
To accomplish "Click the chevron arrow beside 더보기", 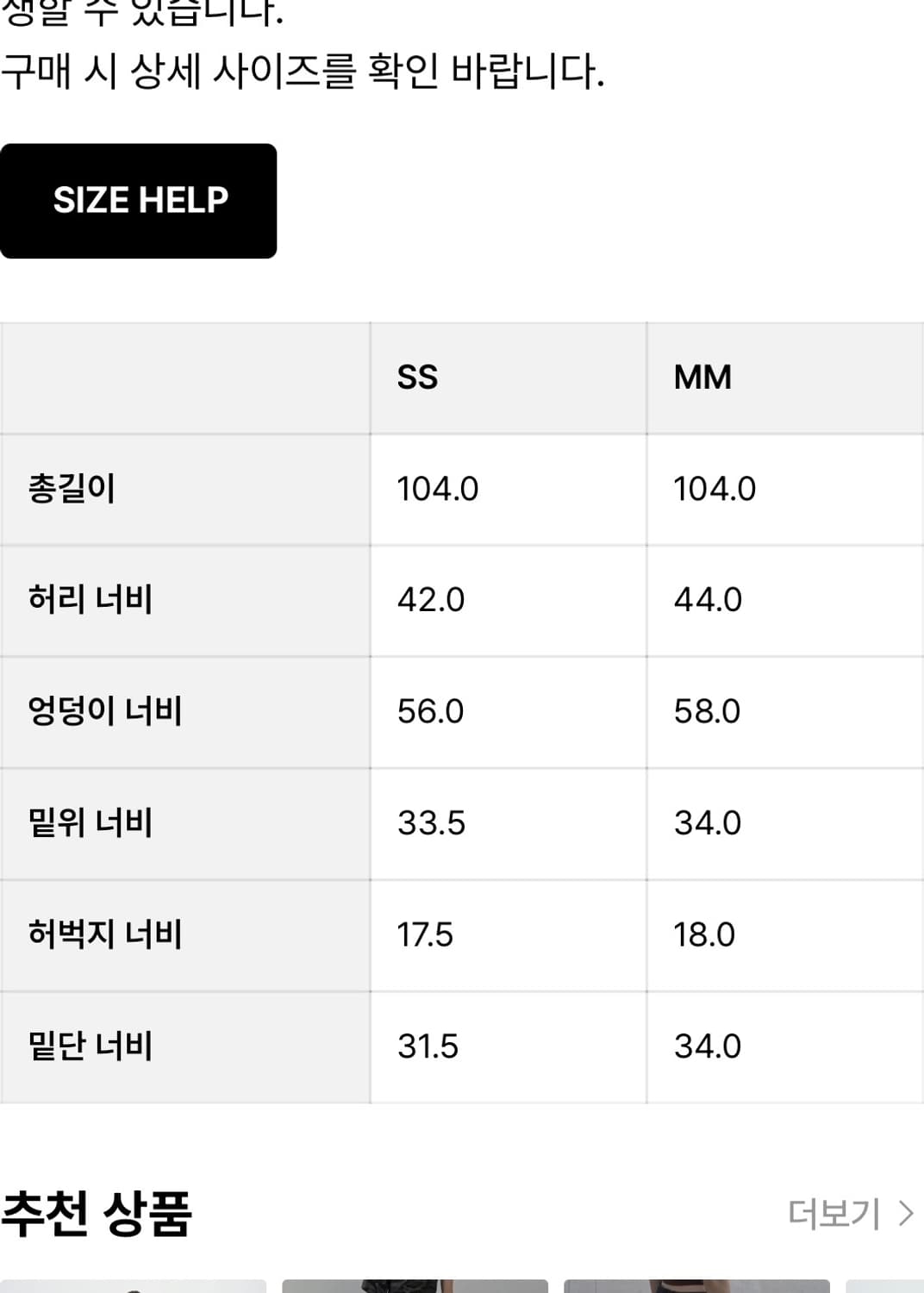I will pyautogui.click(x=906, y=1214).
